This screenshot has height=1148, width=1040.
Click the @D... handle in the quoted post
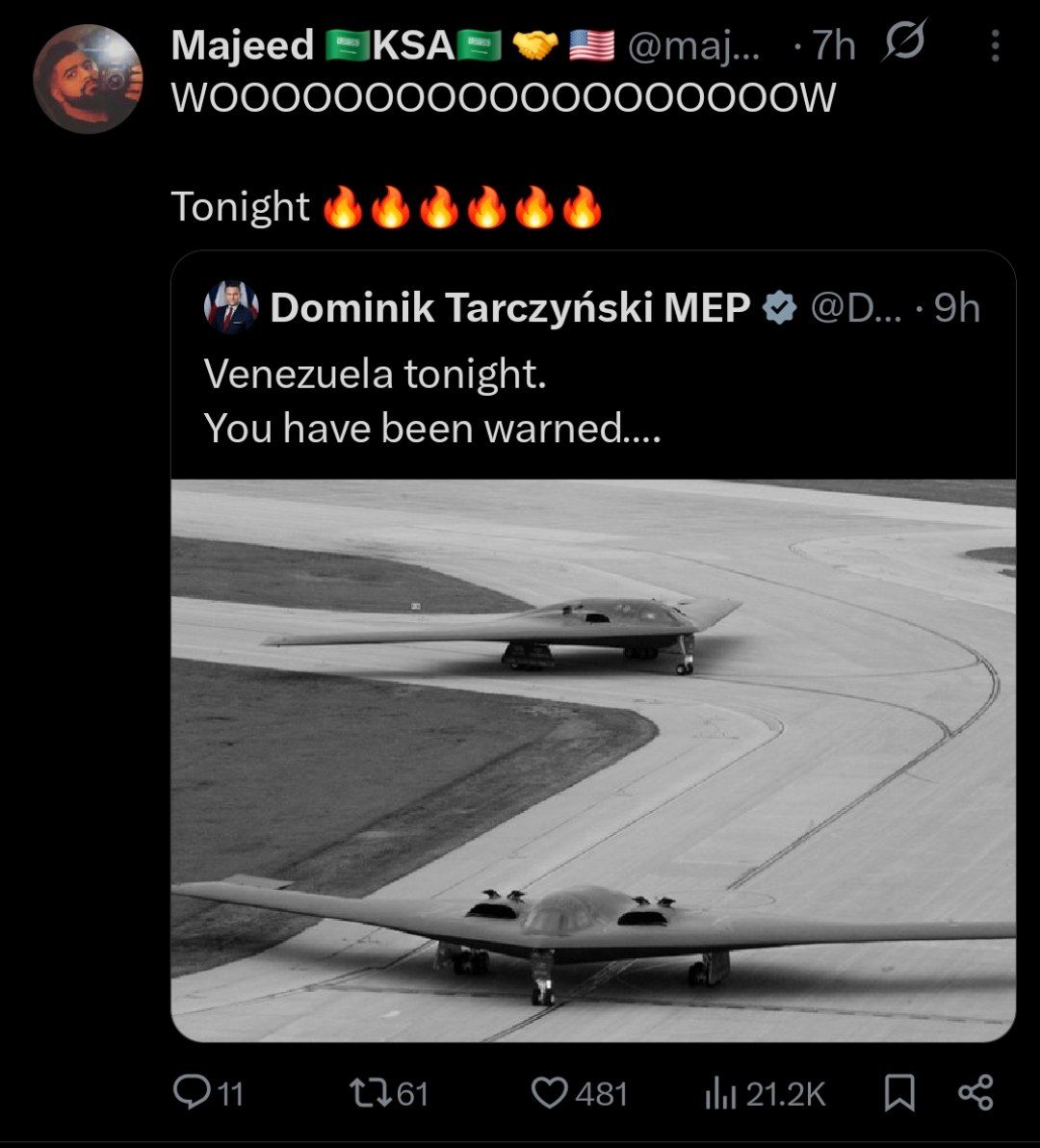point(856,308)
